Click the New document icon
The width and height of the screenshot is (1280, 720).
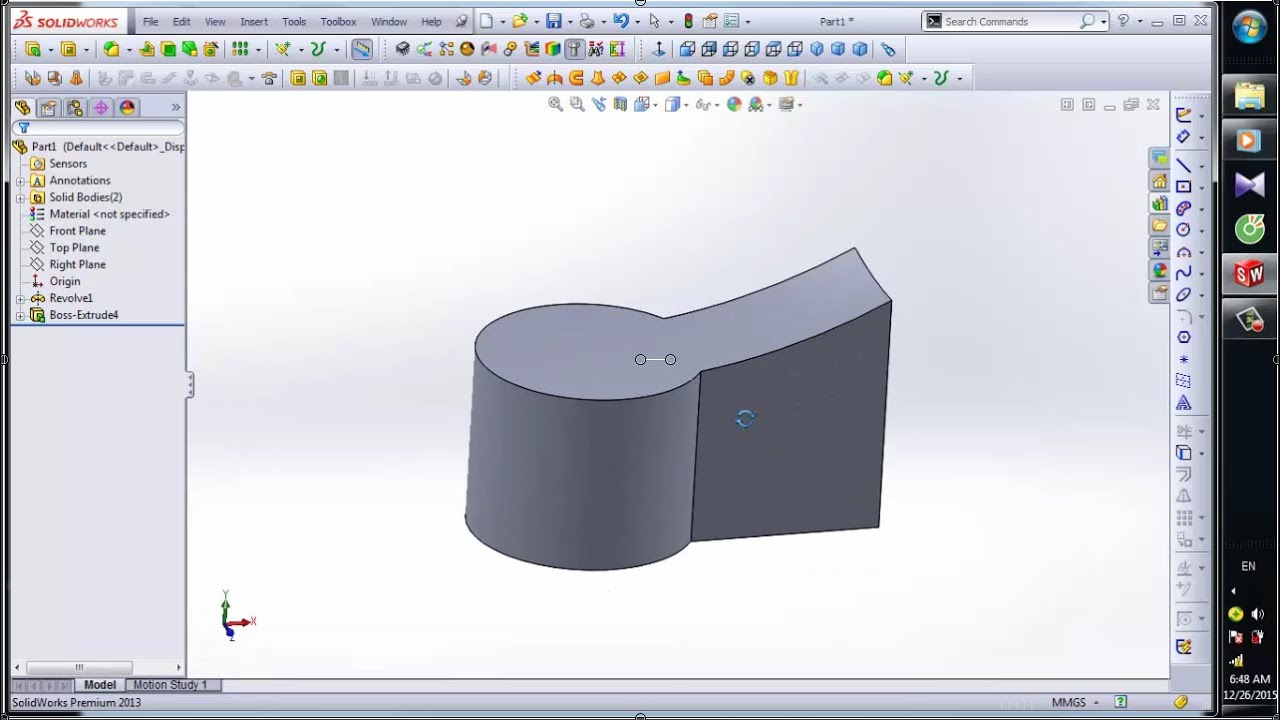point(486,21)
